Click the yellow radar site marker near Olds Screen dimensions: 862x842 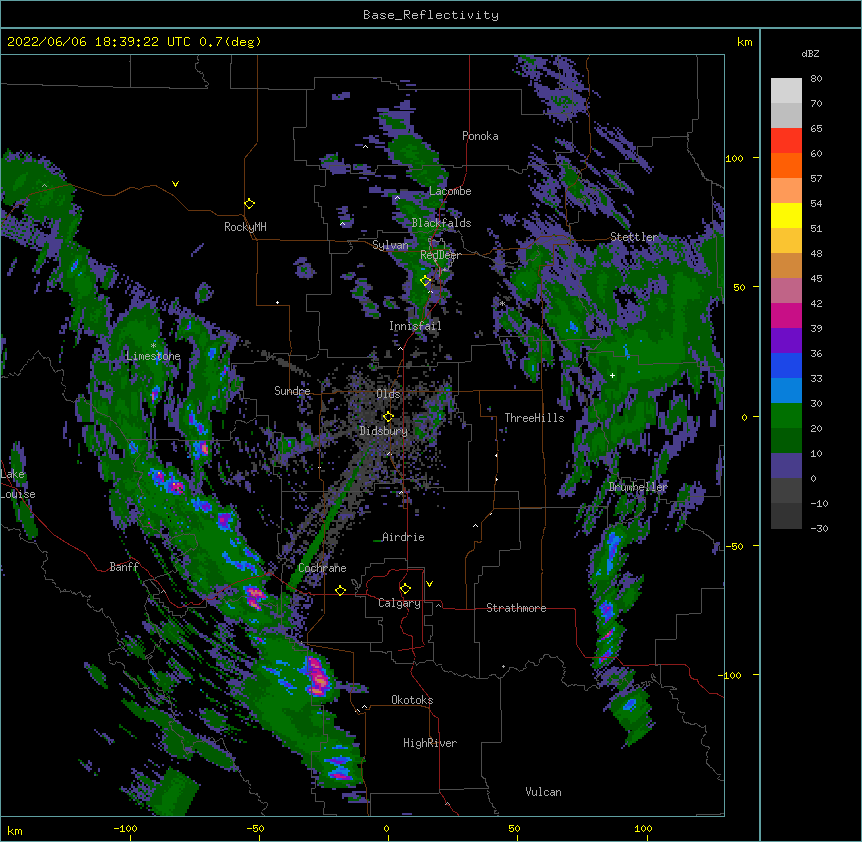click(x=388, y=417)
